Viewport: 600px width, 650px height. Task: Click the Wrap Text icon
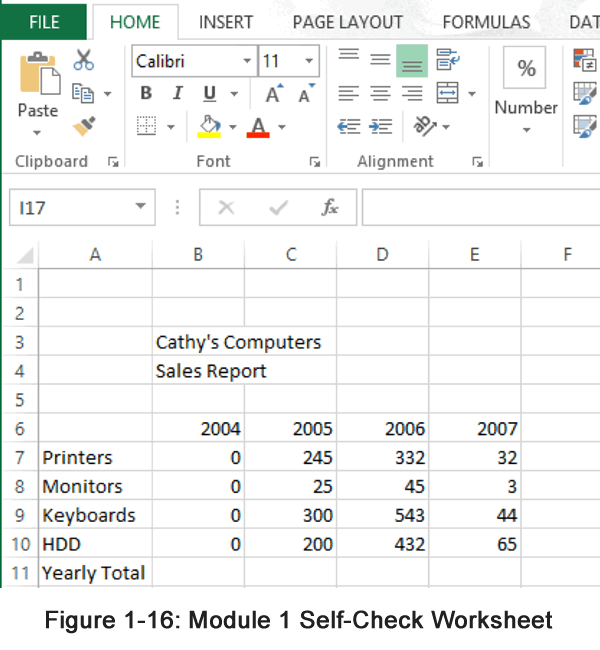[x=447, y=61]
